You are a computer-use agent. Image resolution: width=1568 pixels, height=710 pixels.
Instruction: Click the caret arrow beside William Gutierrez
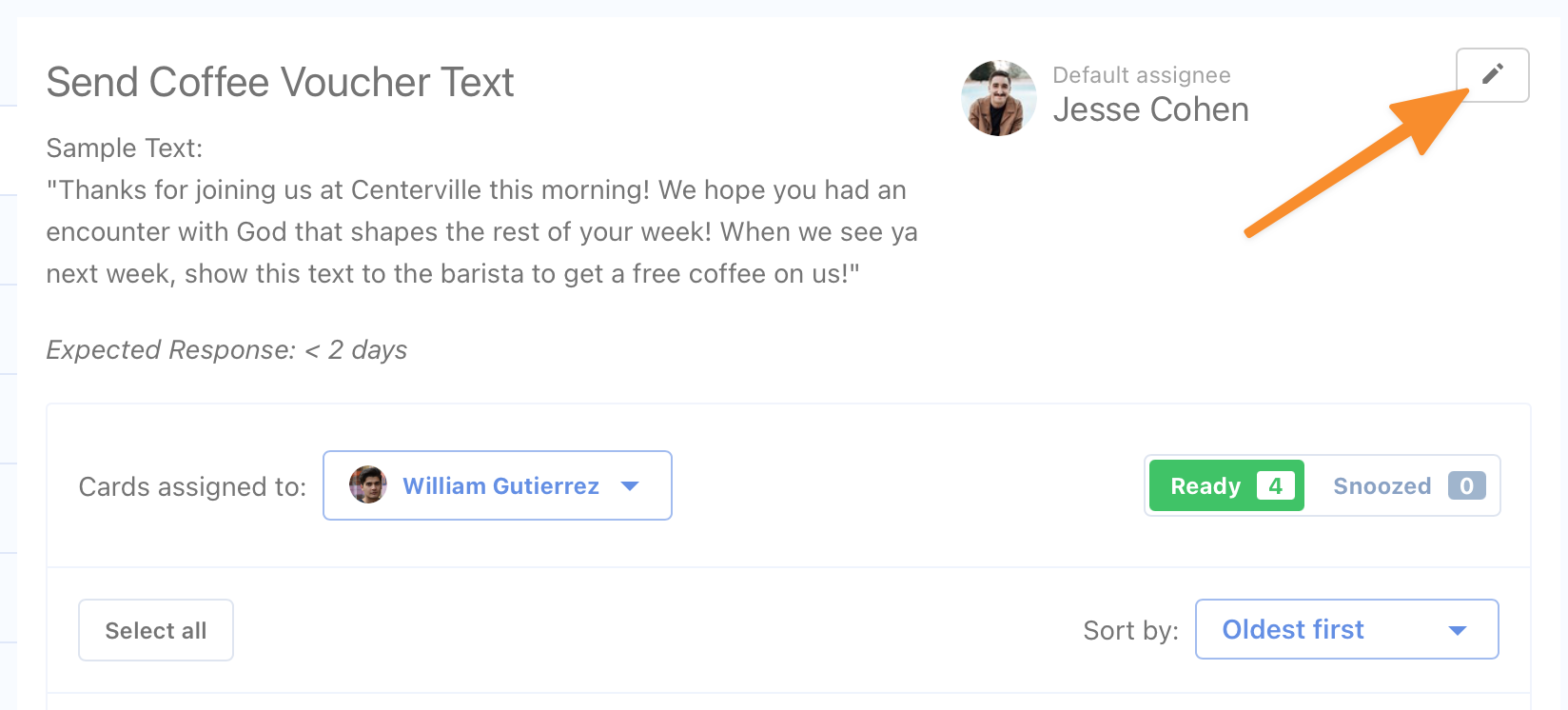coord(630,486)
